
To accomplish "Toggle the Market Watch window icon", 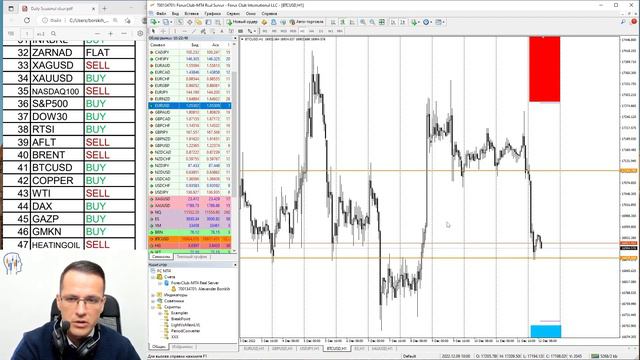I will coord(181,22).
